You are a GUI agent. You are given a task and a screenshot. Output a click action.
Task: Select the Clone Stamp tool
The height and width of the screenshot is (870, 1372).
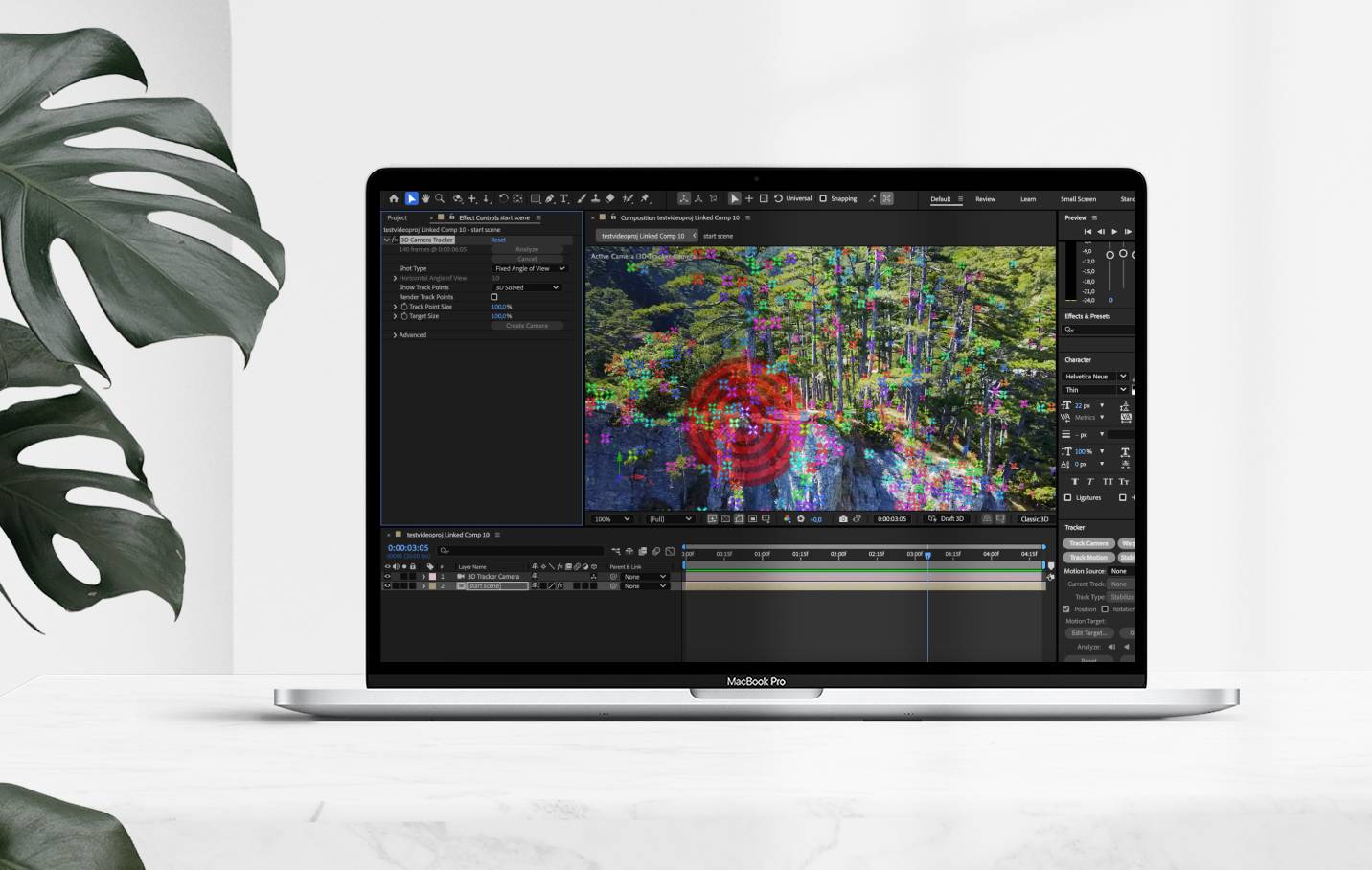[595, 198]
